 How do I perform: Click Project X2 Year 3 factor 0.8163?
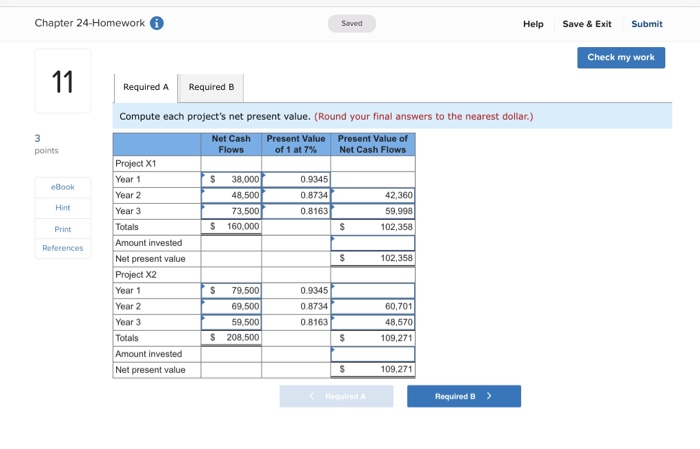[x=296, y=322]
